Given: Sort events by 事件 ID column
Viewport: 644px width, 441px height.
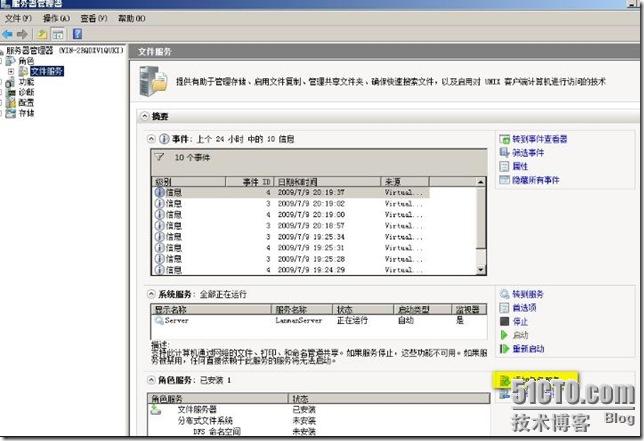Looking at the screenshot, I should tap(249, 182).
